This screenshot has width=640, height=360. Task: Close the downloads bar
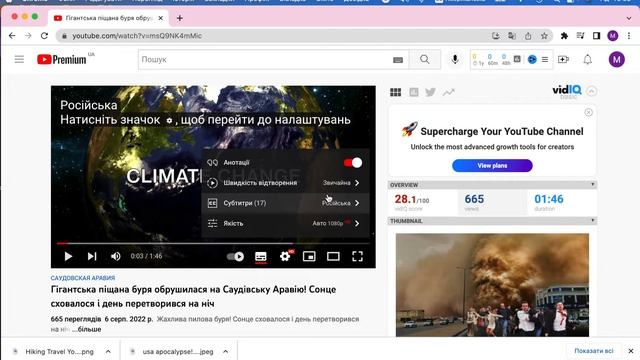point(631,351)
